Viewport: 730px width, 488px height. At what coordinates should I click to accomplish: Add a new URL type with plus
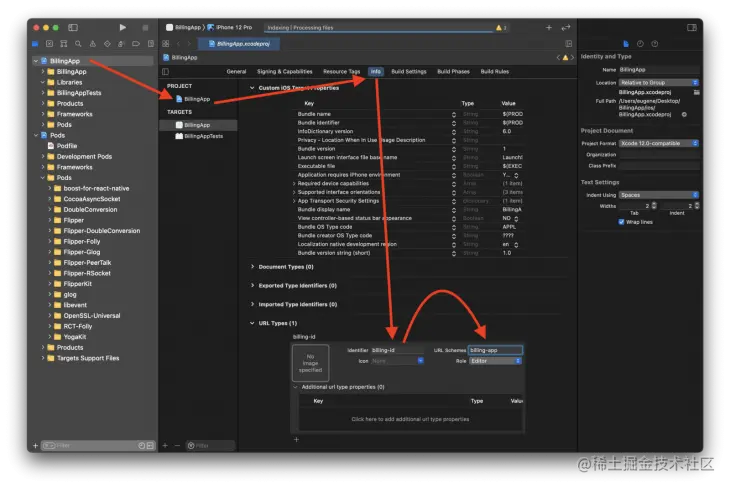pyautogui.click(x=297, y=440)
